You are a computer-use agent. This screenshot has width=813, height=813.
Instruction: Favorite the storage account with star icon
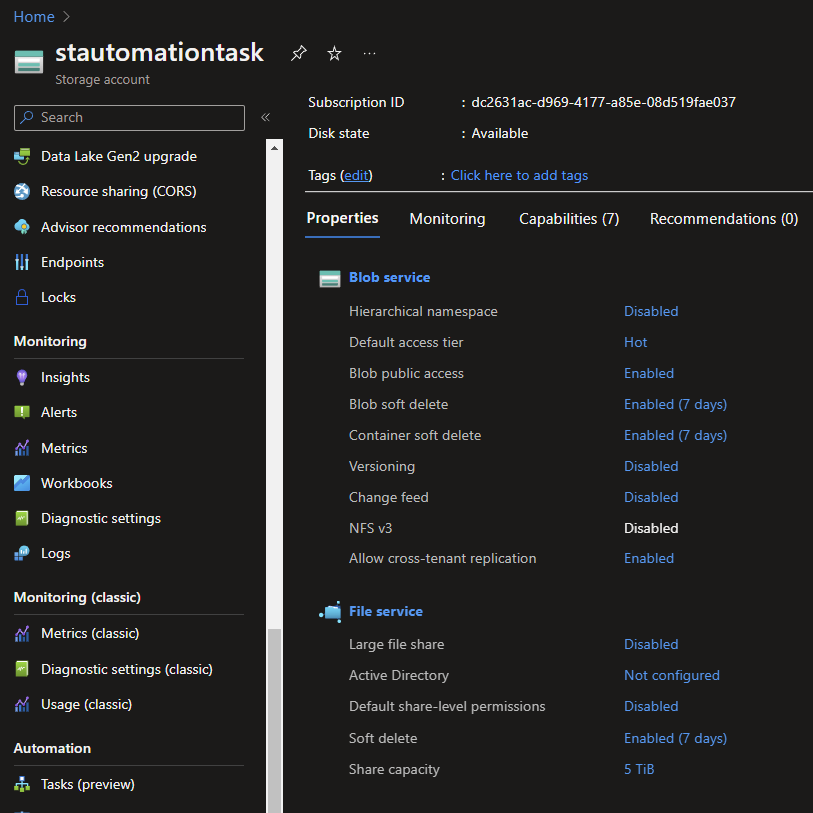[334, 54]
